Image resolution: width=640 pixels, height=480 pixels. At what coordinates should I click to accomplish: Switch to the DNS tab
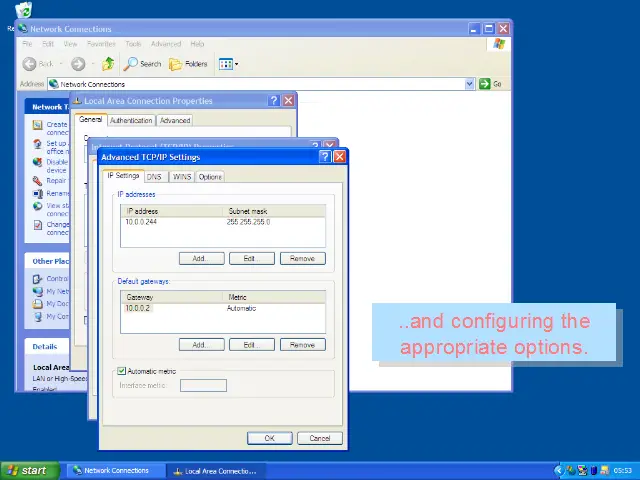pyautogui.click(x=154, y=177)
